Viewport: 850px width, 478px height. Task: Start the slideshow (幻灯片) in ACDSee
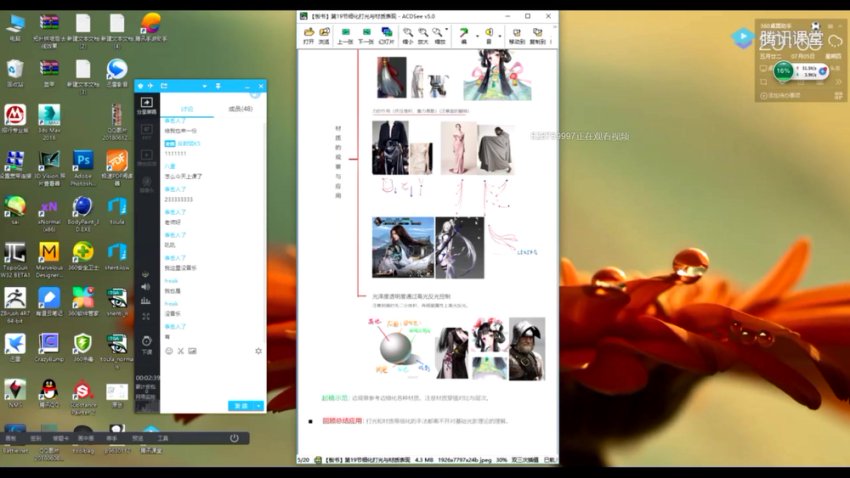click(387, 35)
